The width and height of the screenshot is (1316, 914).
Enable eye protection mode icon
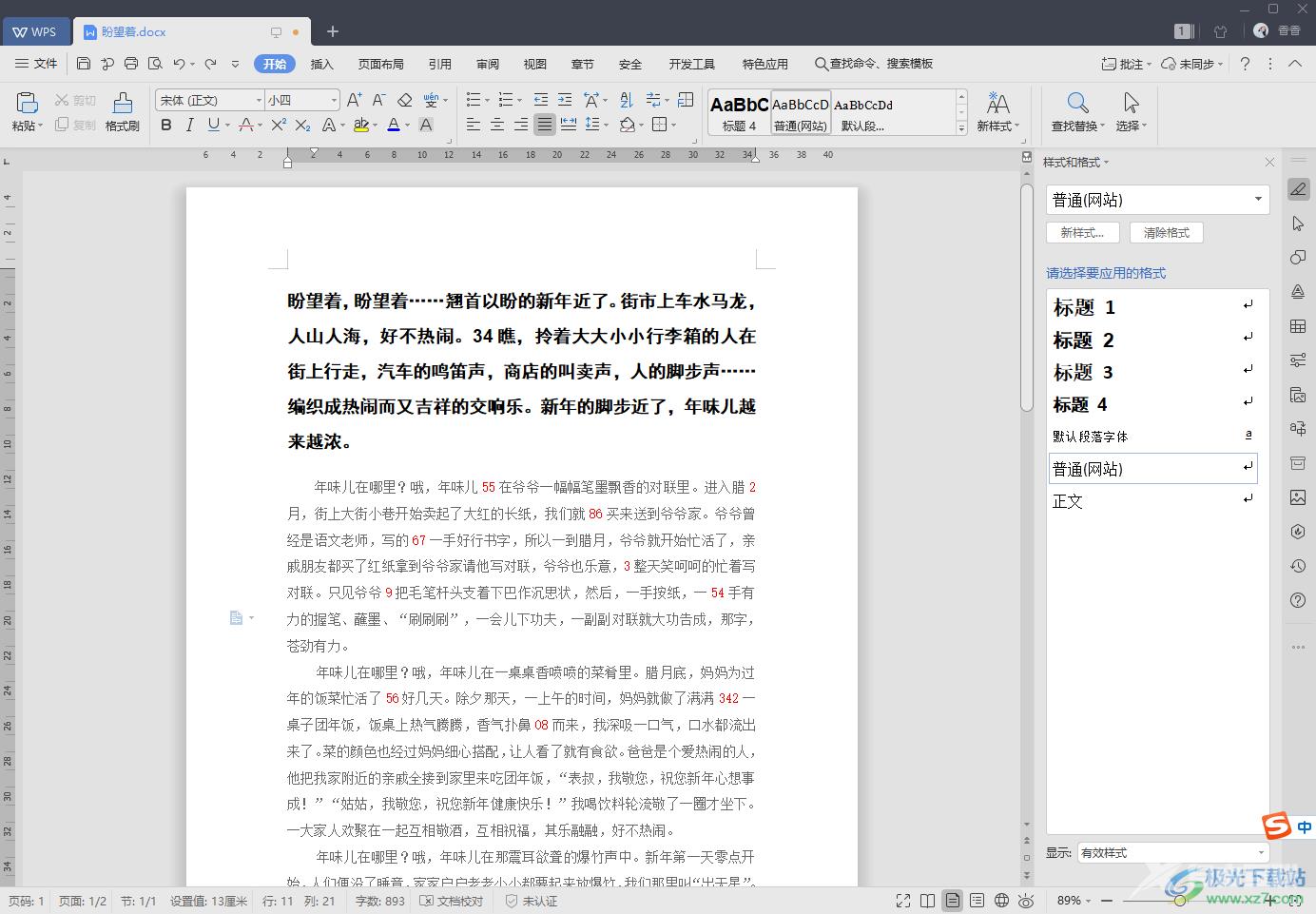(x=1026, y=901)
